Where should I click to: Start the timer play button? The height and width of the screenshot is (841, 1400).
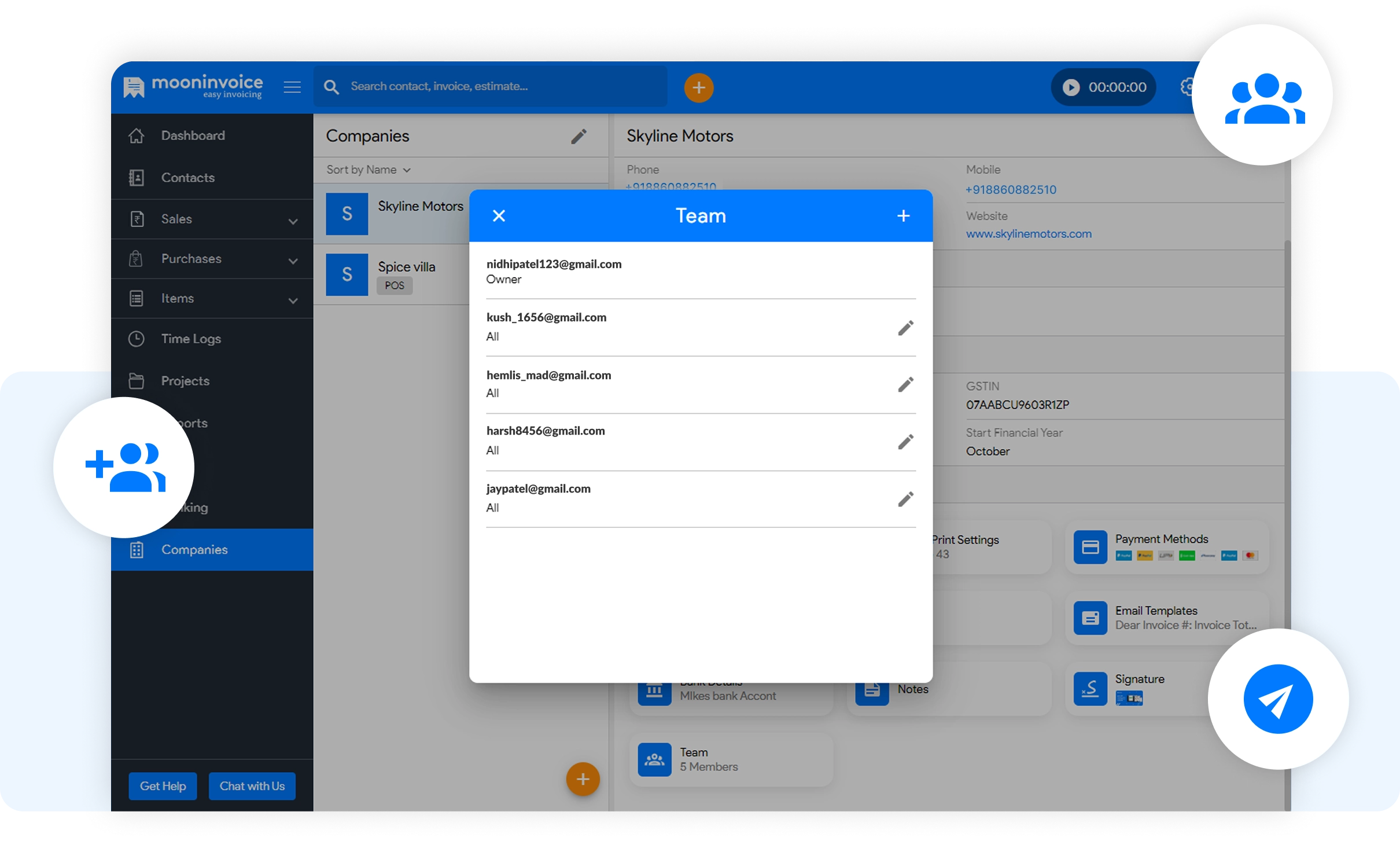tap(1071, 87)
